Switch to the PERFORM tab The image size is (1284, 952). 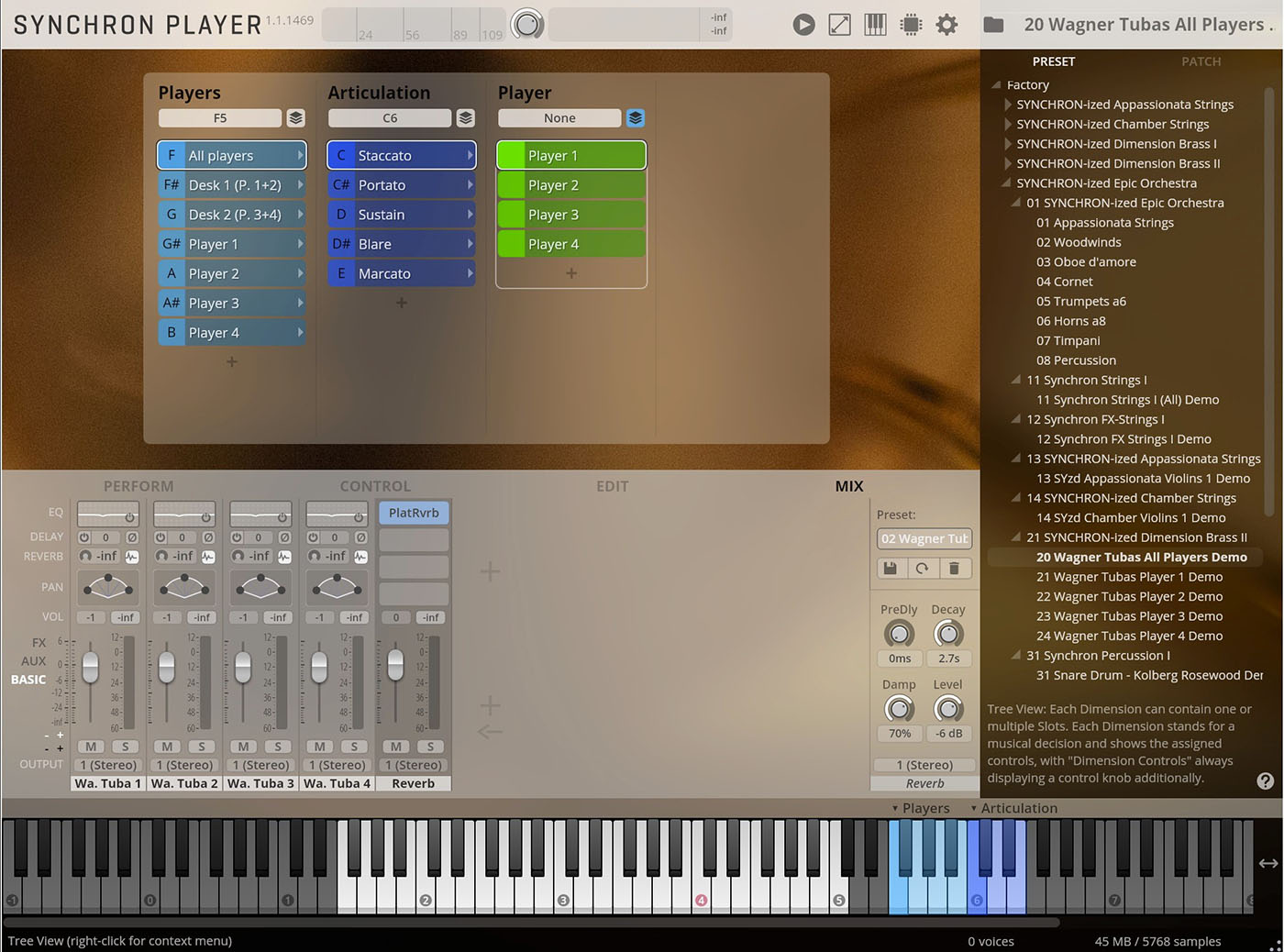click(x=138, y=486)
